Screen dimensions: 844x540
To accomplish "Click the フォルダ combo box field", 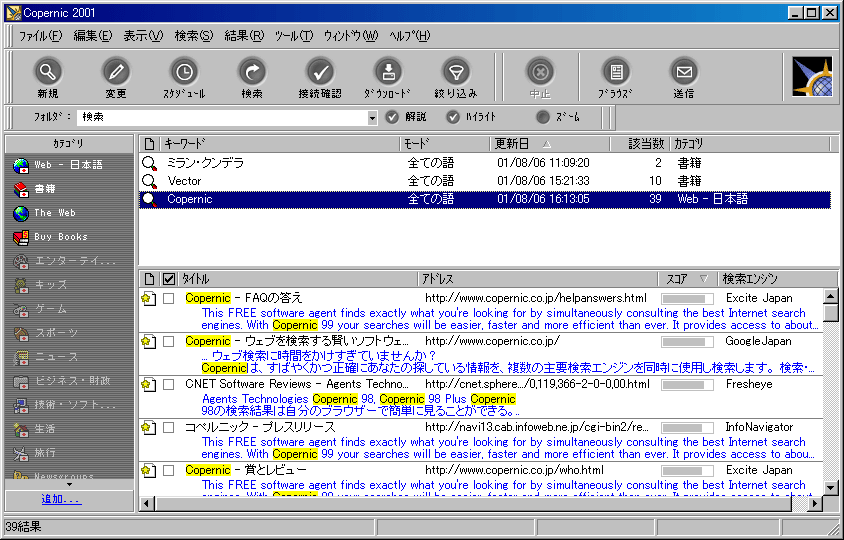I will [227, 117].
